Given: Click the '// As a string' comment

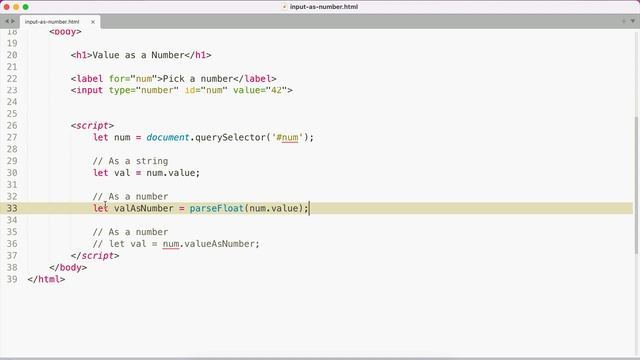Looking at the screenshot, I should (x=130, y=161).
